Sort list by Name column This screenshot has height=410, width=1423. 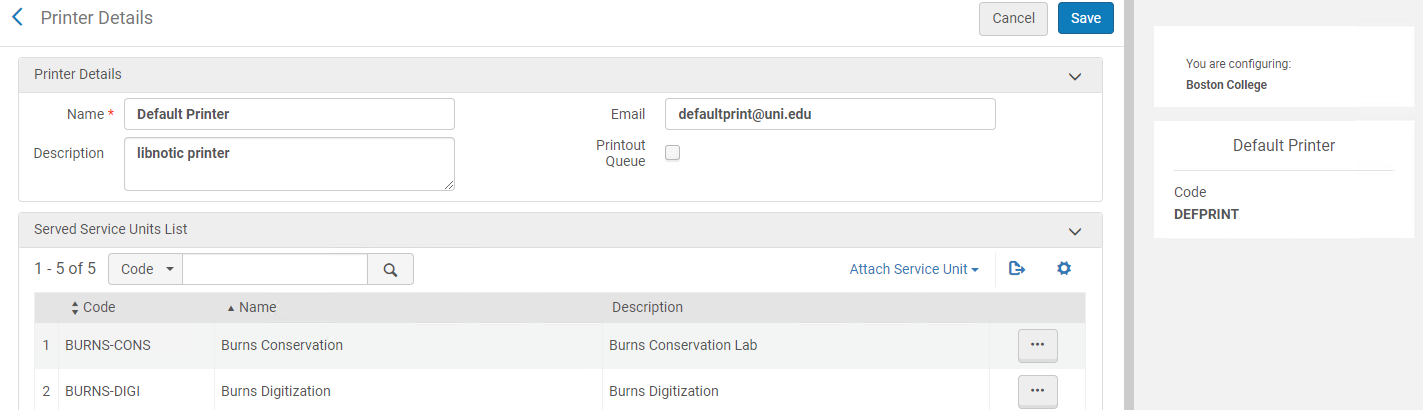257,308
